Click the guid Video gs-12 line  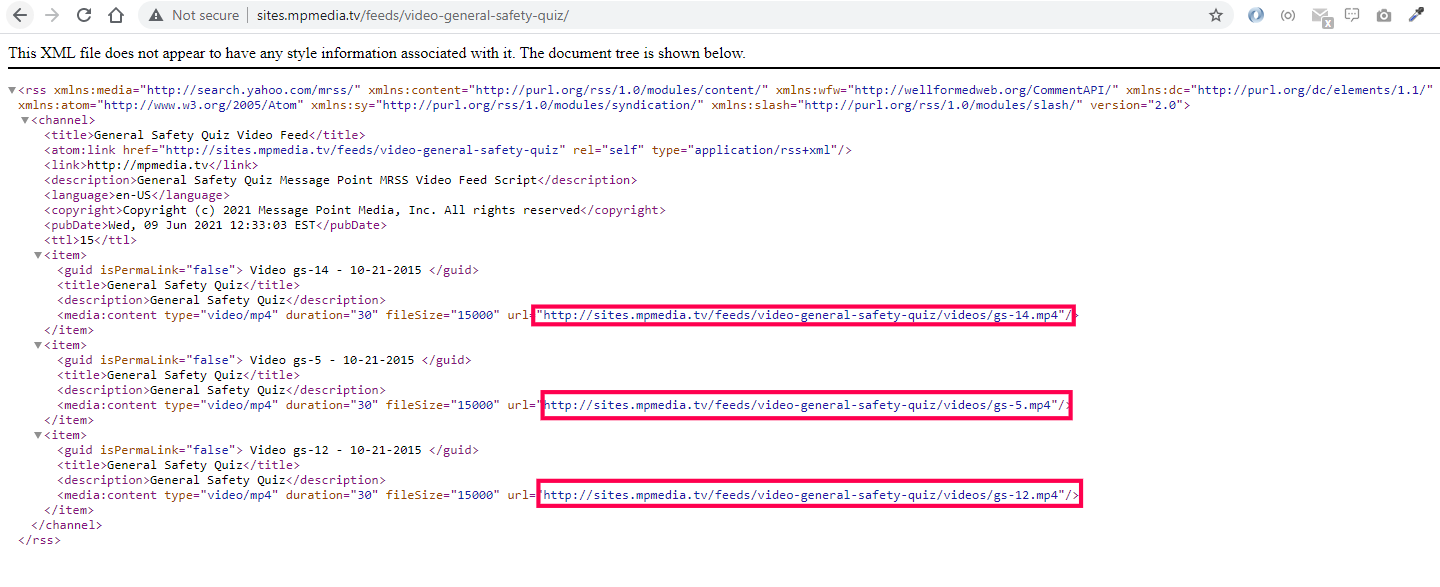tap(268, 450)
